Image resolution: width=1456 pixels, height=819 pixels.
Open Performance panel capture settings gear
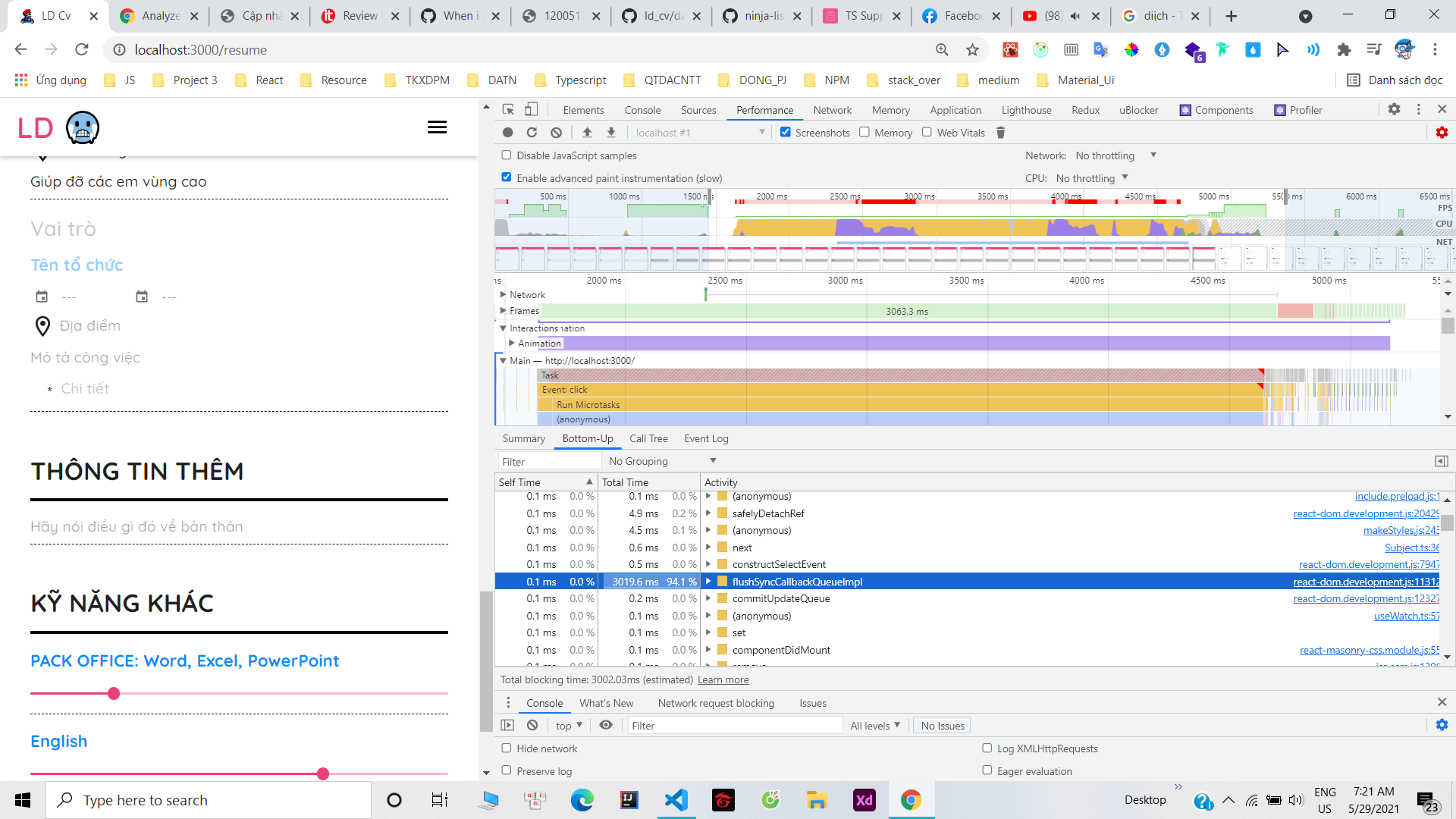coord(1442,132)
